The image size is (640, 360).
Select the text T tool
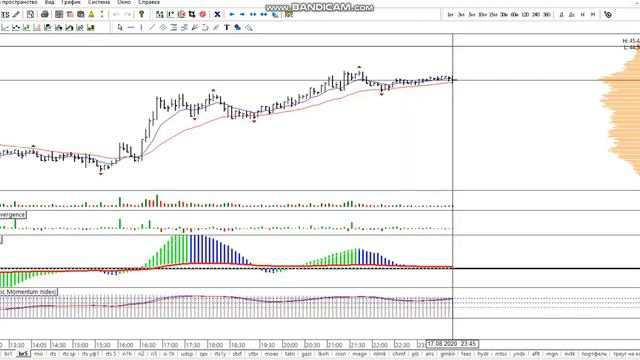(227, 27)
